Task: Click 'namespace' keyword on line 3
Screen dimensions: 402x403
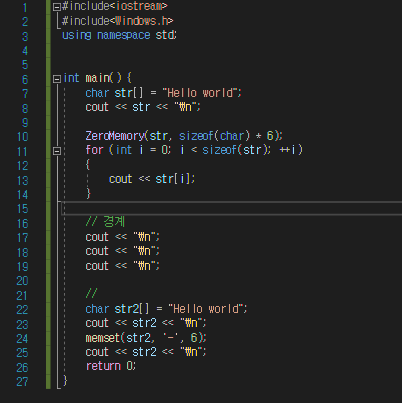Action: click(123, 35)
